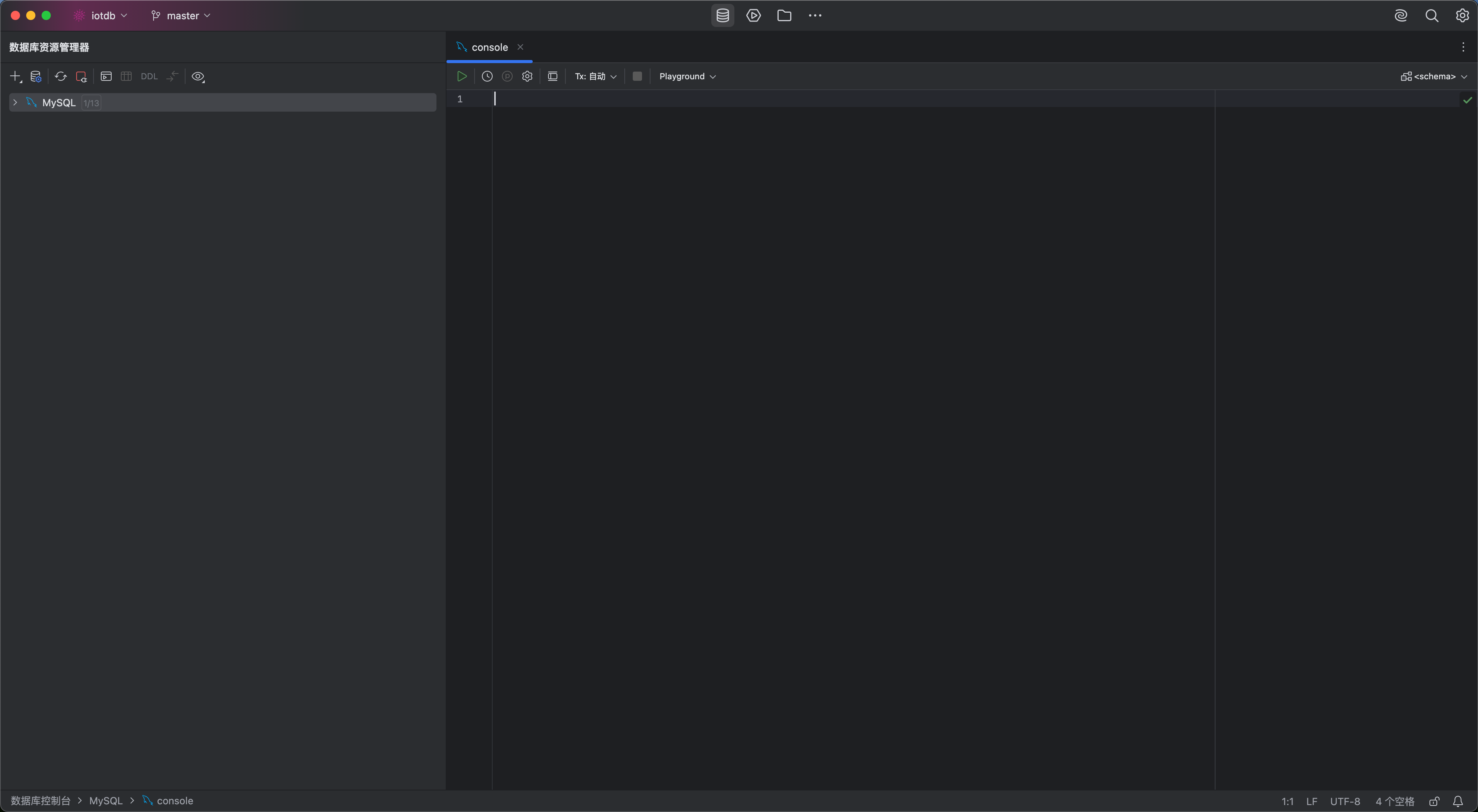The height and width of the screenshot is (812, 1478).
Task: Click the MySQL breadcrumb in status bar
Action: [x=105, y=801]
